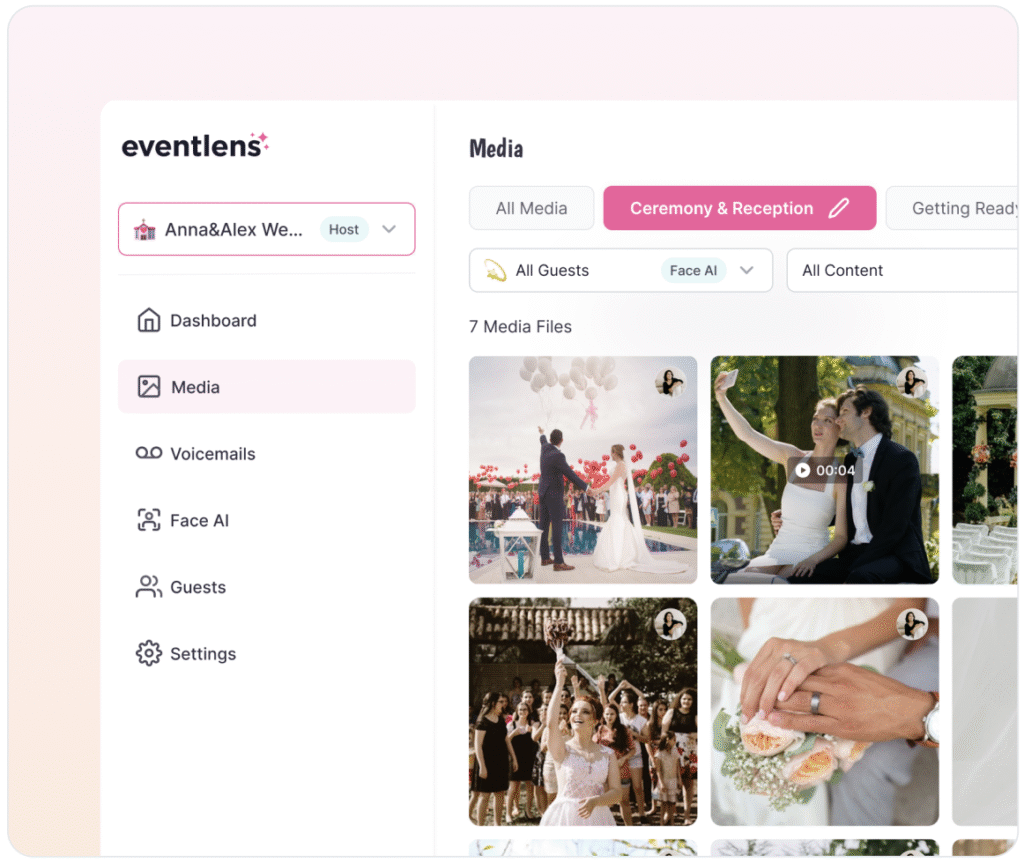Expand the All Guests filter chevron
Screen dimensions: 1024x863
click(746, 270)
